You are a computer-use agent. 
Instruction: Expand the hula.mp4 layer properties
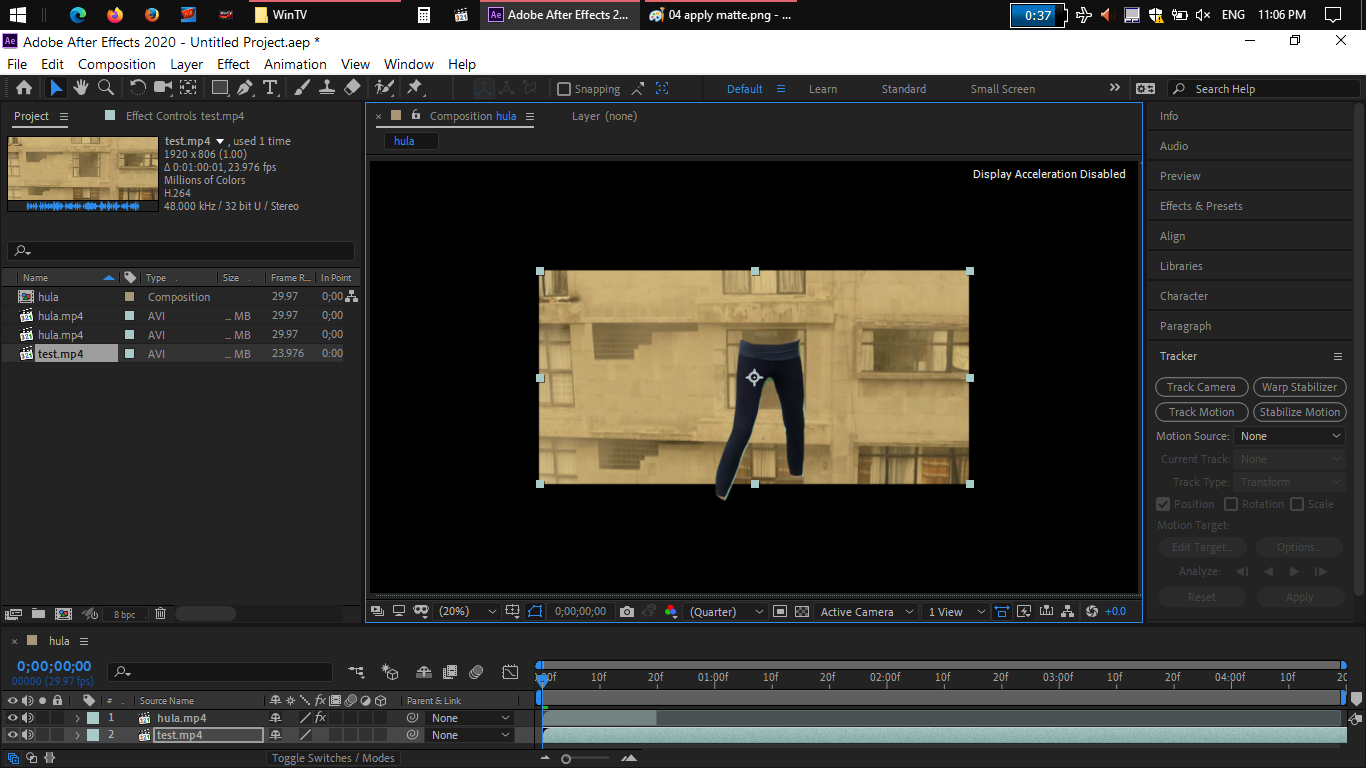pyautogui.click(x=77, y=718)
